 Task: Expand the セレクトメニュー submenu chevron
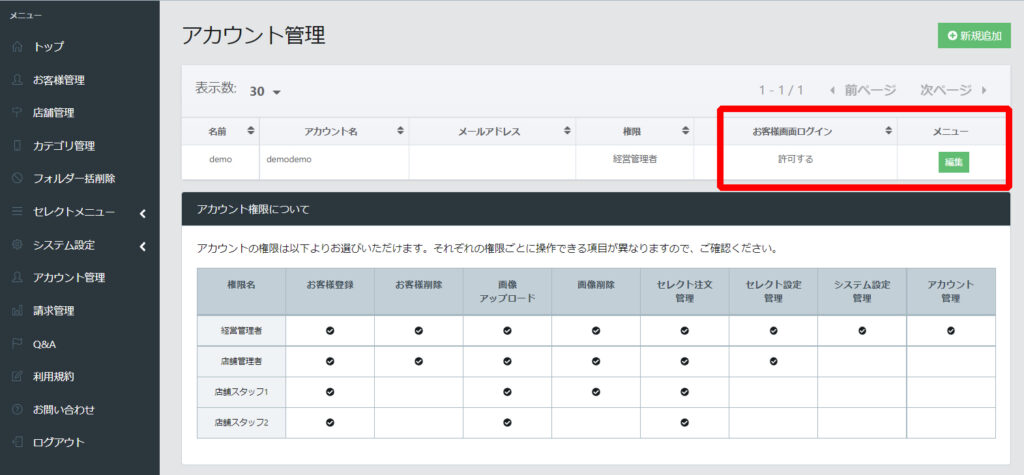click(x=143, y=212)
